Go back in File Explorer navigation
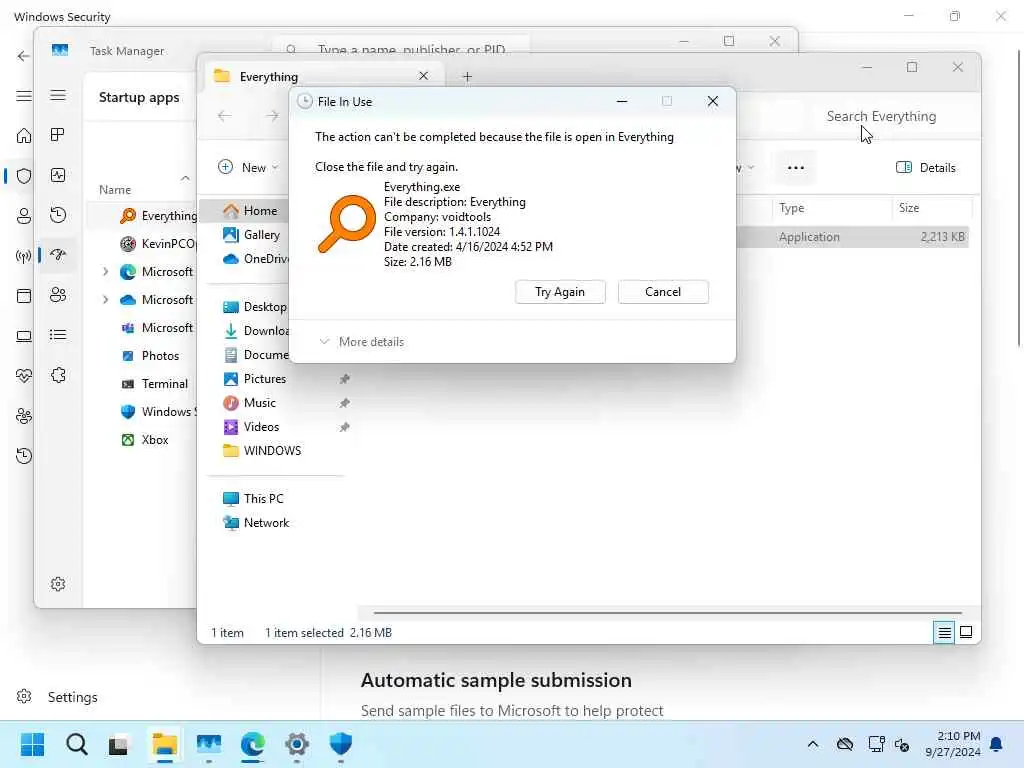 [x=224, y=116]
